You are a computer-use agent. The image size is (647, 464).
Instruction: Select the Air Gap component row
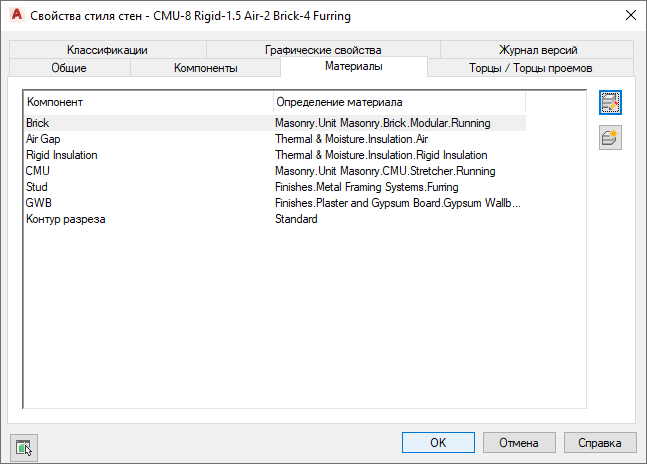[44, 139]
